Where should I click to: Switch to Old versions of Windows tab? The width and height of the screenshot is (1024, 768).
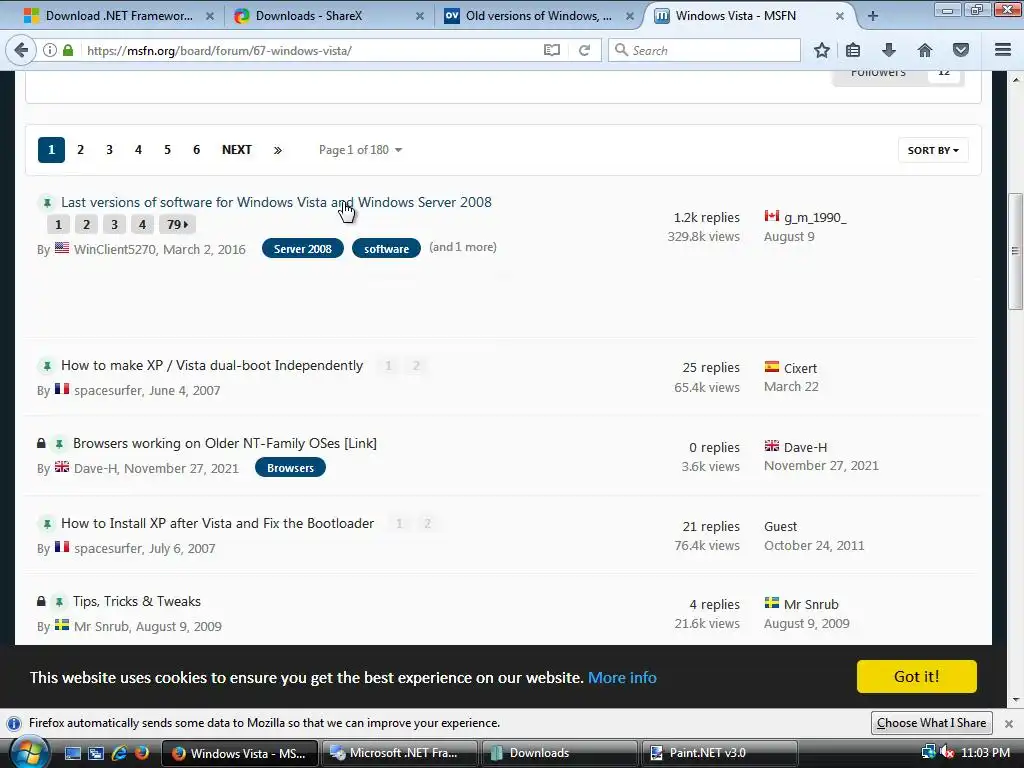pos(539,16)
